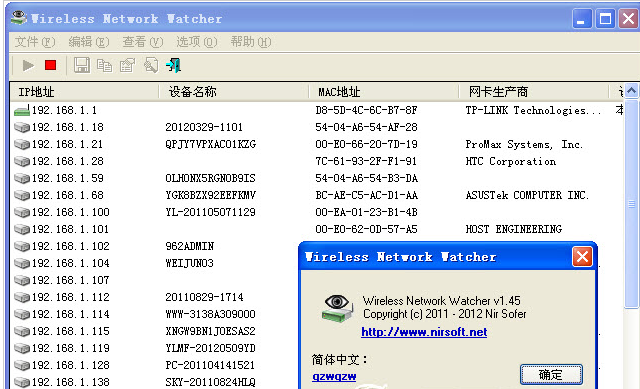This screenshot has height=389, width=640.
Task: Open the 选项(O) menu
Action: point(197,42)
